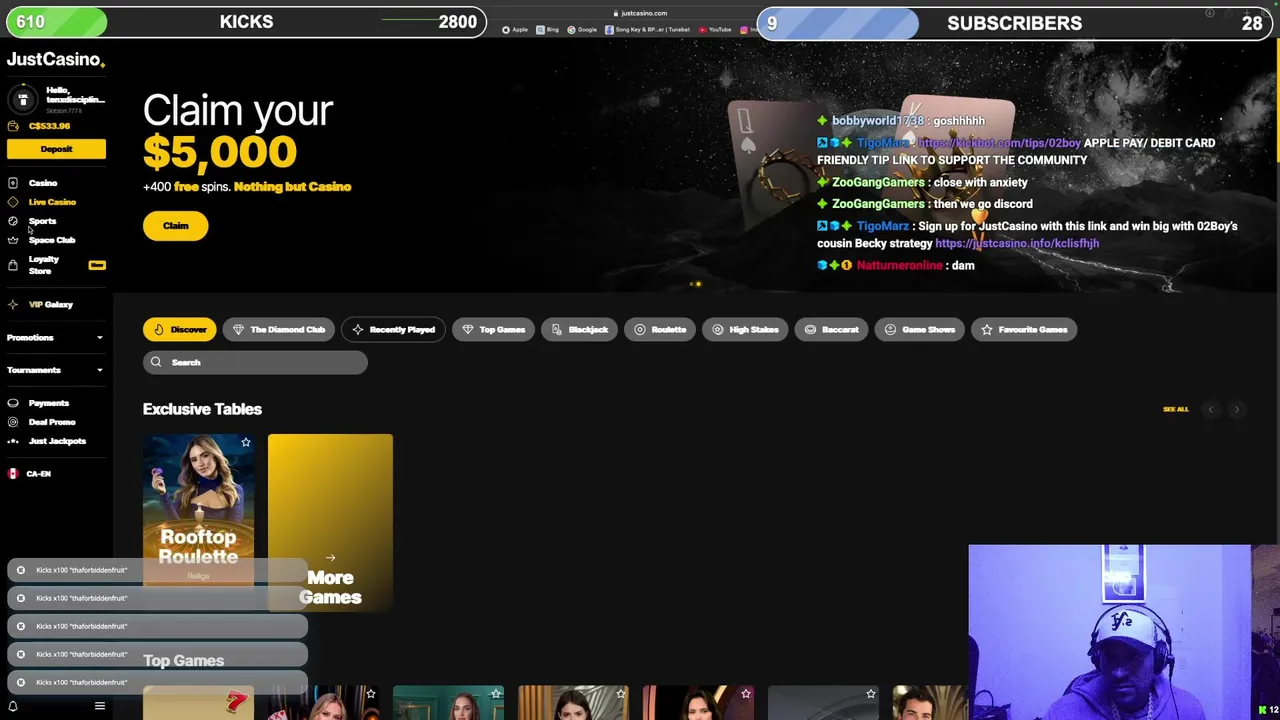Change the CA-EN language selector
The width and height of the screenshot is (1280, 720).
click(30, 474)
